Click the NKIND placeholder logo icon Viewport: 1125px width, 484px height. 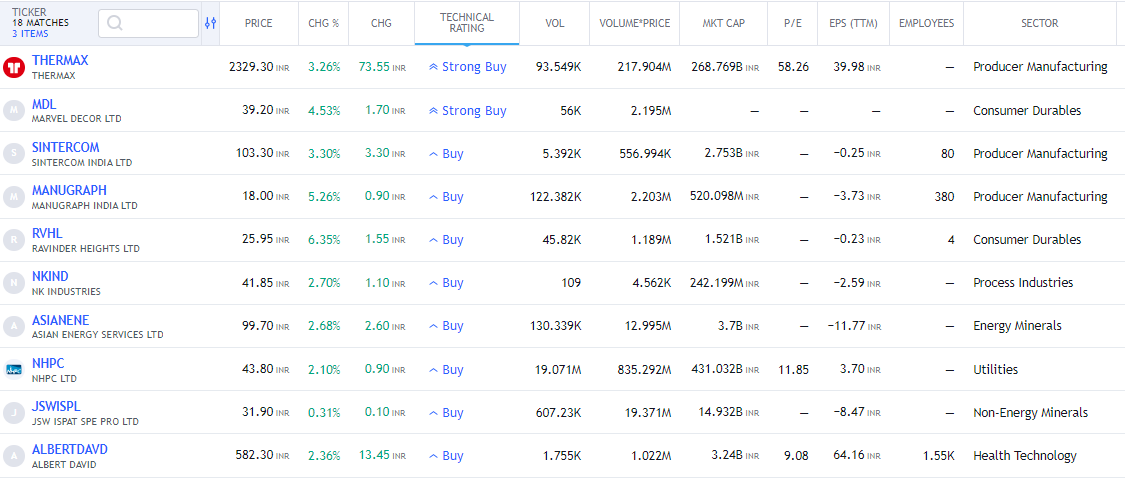(14, 283)
